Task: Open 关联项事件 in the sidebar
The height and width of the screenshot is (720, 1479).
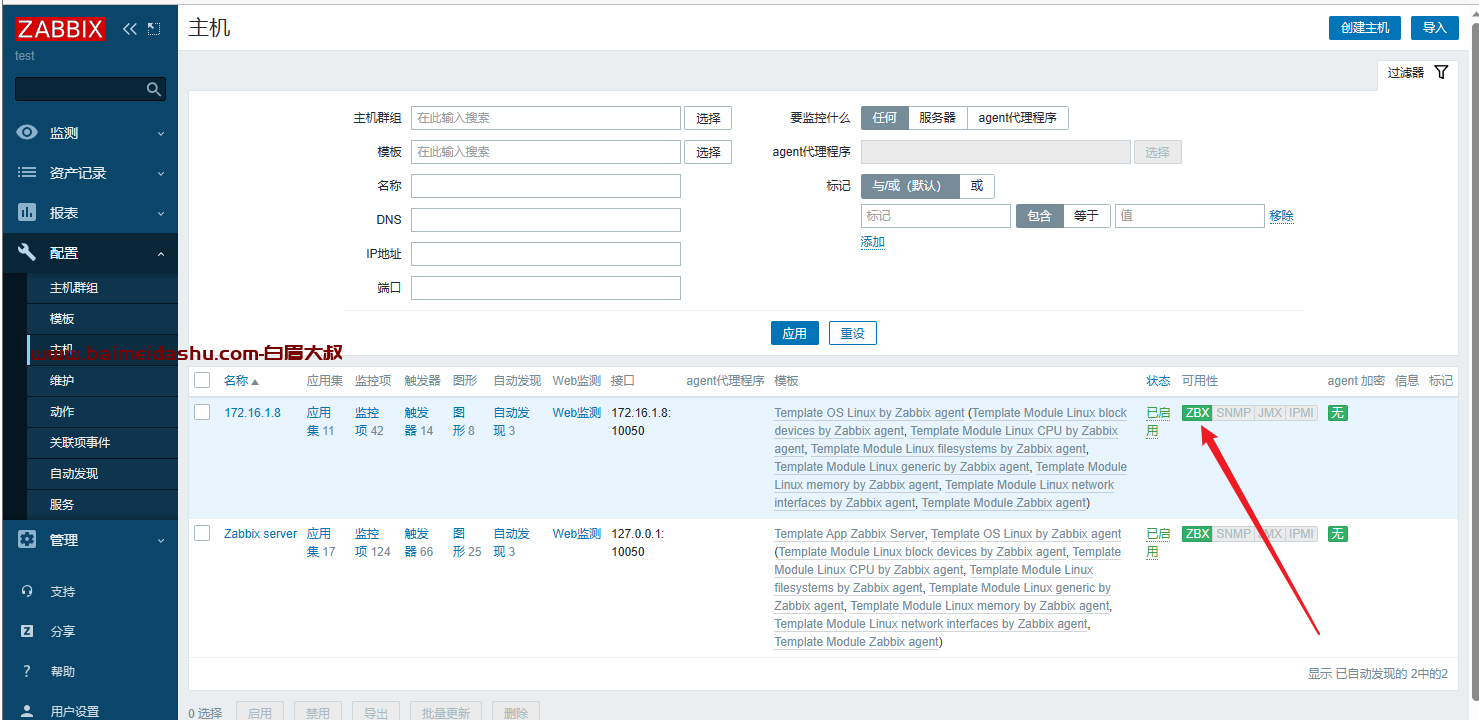Action: [80, 443]
